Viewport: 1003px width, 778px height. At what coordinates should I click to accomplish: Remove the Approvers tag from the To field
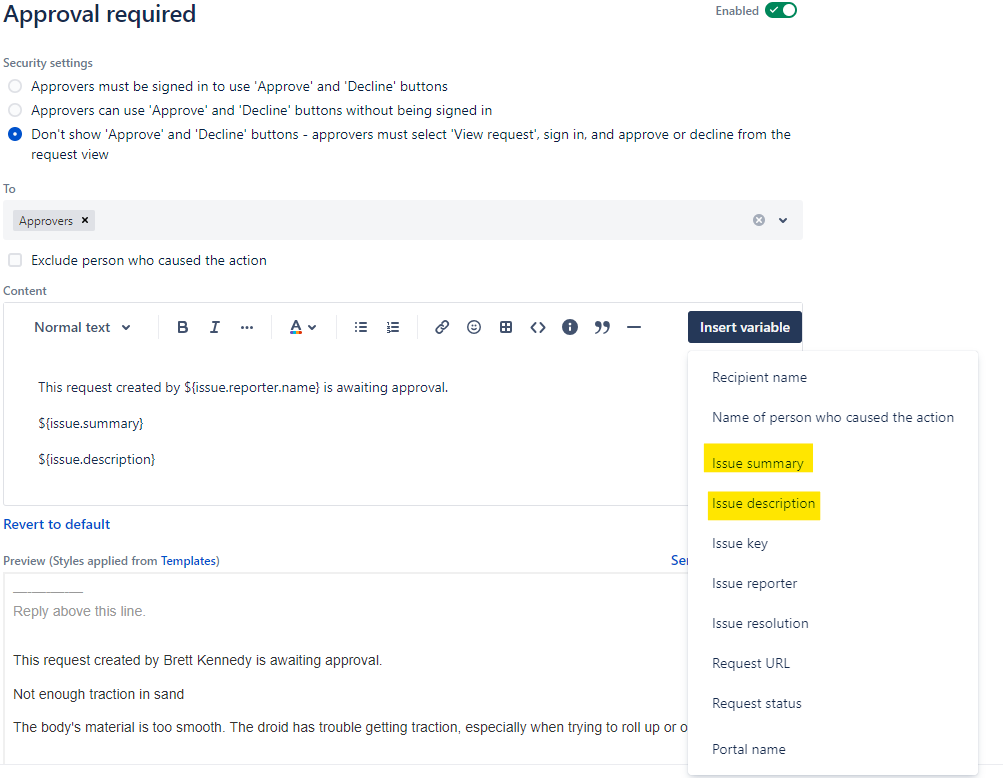[84, 220]
